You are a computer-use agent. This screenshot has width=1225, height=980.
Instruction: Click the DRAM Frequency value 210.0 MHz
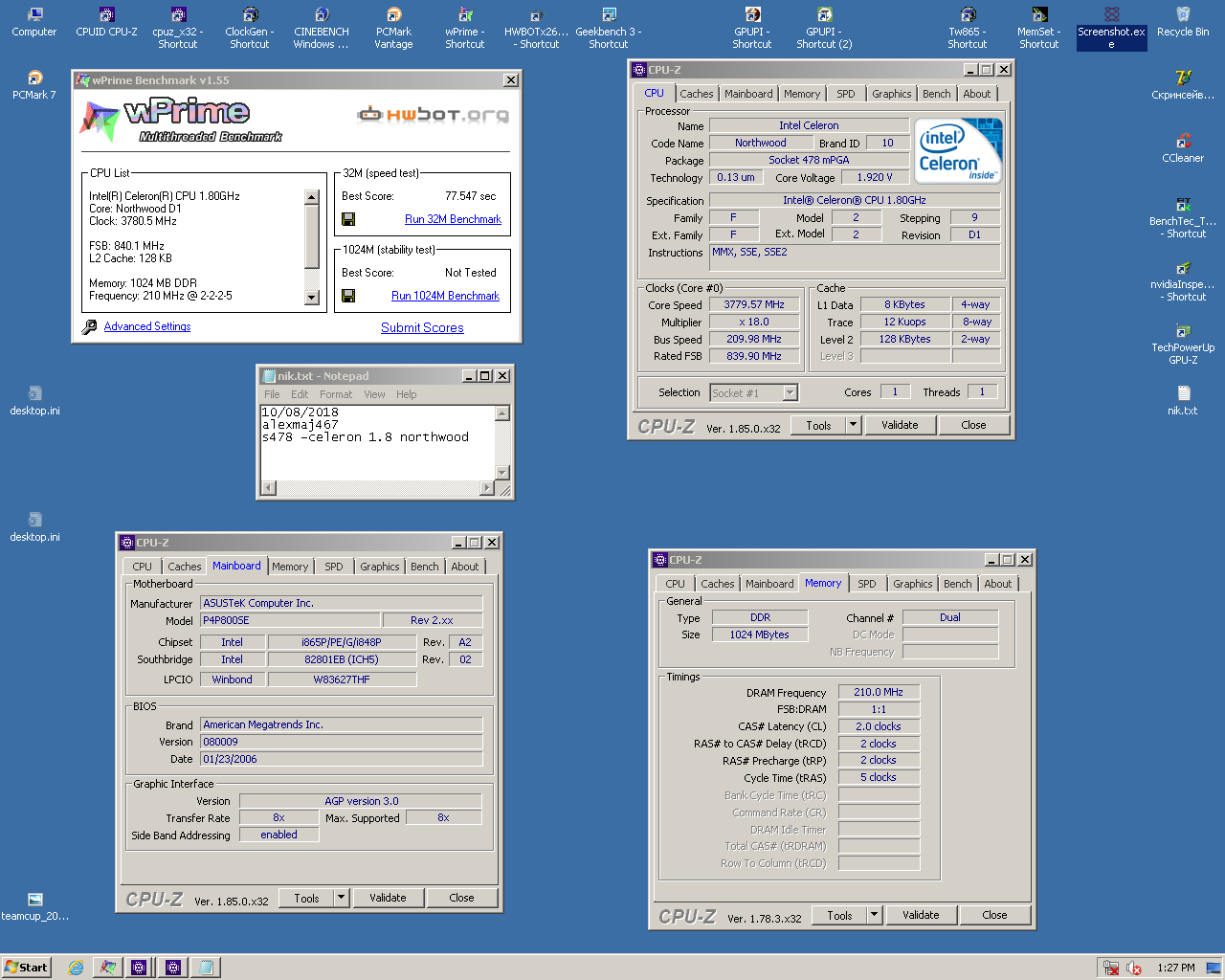879,692
